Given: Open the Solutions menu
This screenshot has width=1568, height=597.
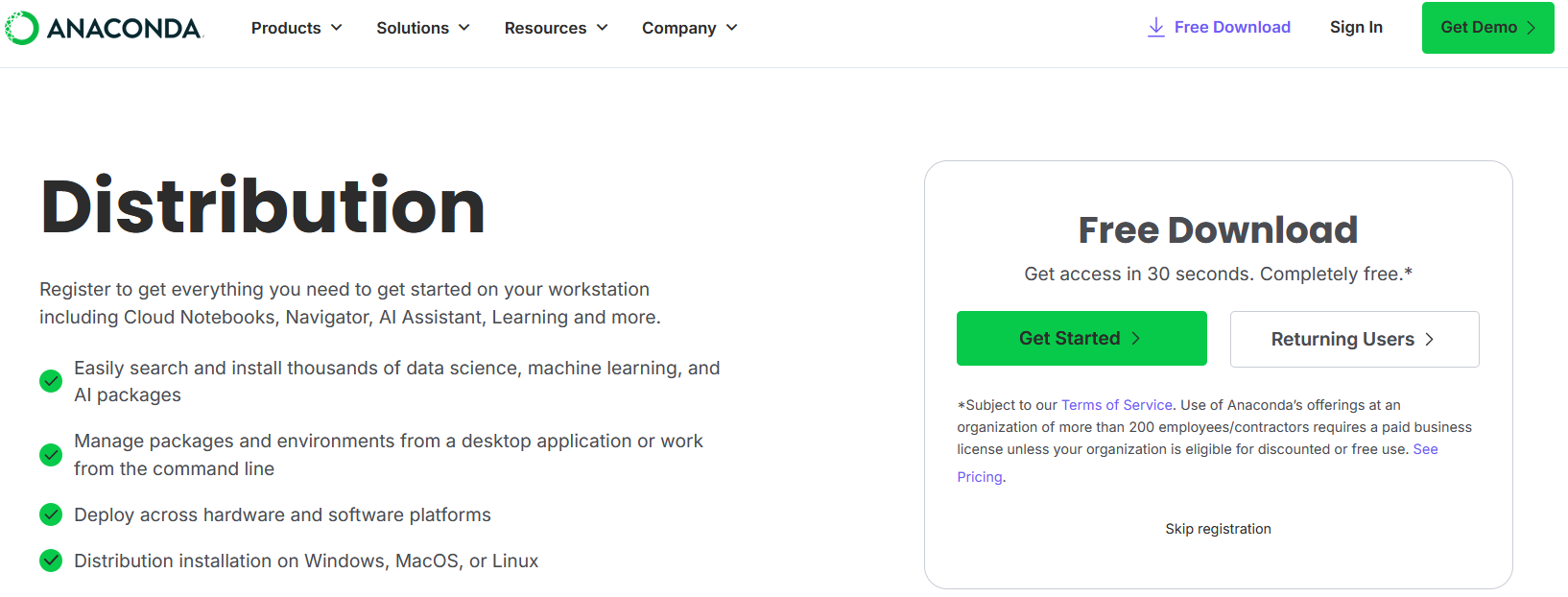Looking at the screenshot, I should point(423,28).
